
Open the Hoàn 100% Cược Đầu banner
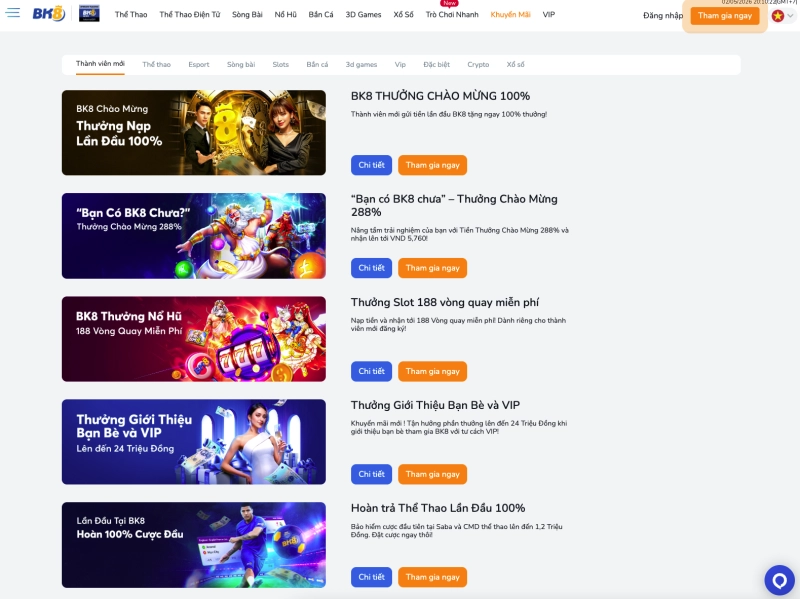[194, 545]
